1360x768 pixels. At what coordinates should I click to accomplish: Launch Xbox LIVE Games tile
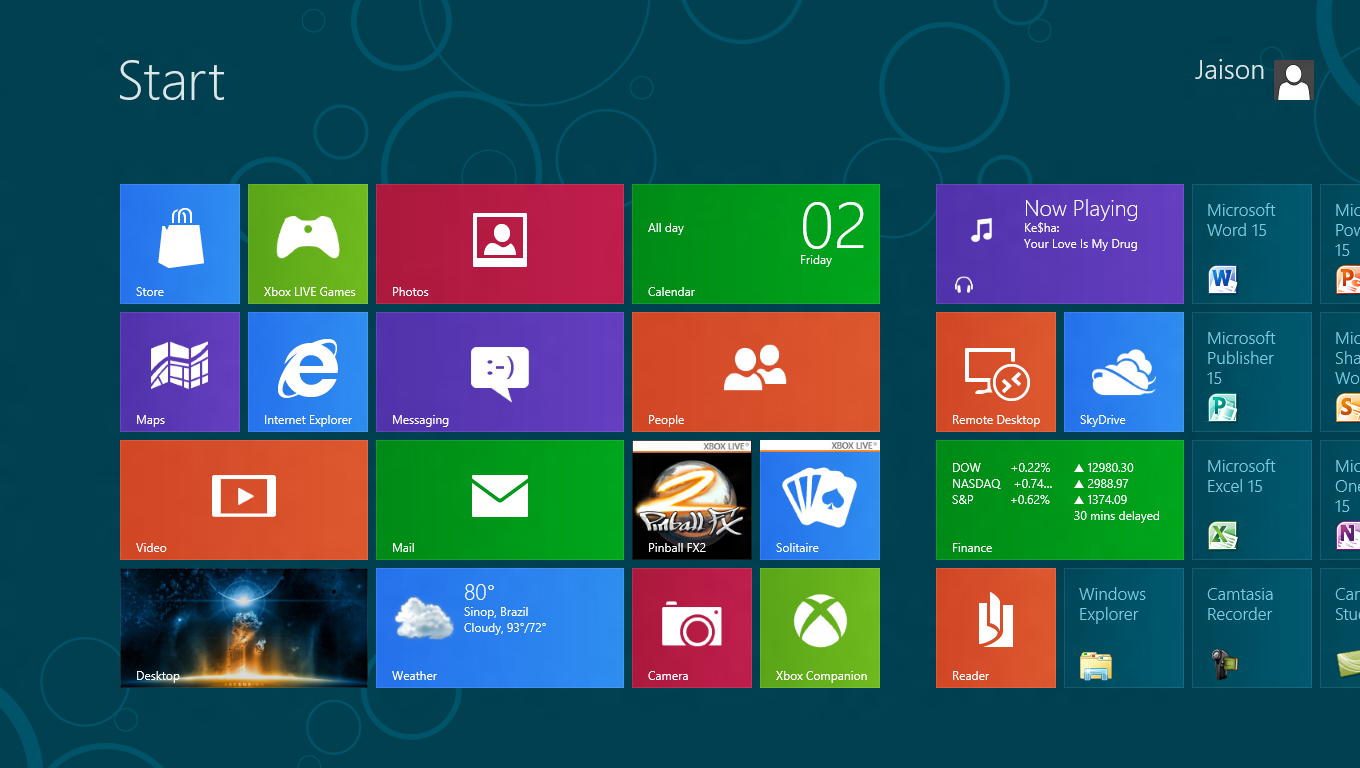(308, 244)
